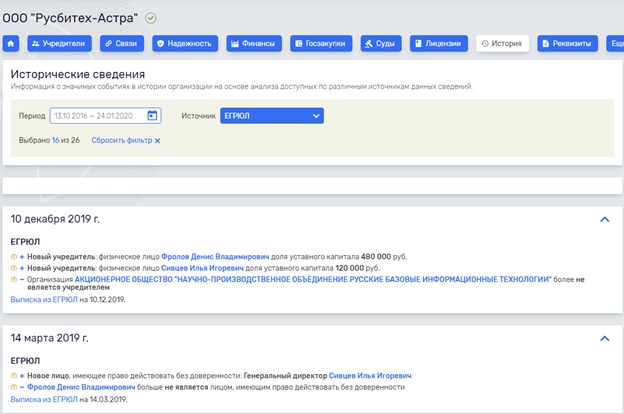Select the История tab
Screen dimensions: 624x414
point(502,43)
